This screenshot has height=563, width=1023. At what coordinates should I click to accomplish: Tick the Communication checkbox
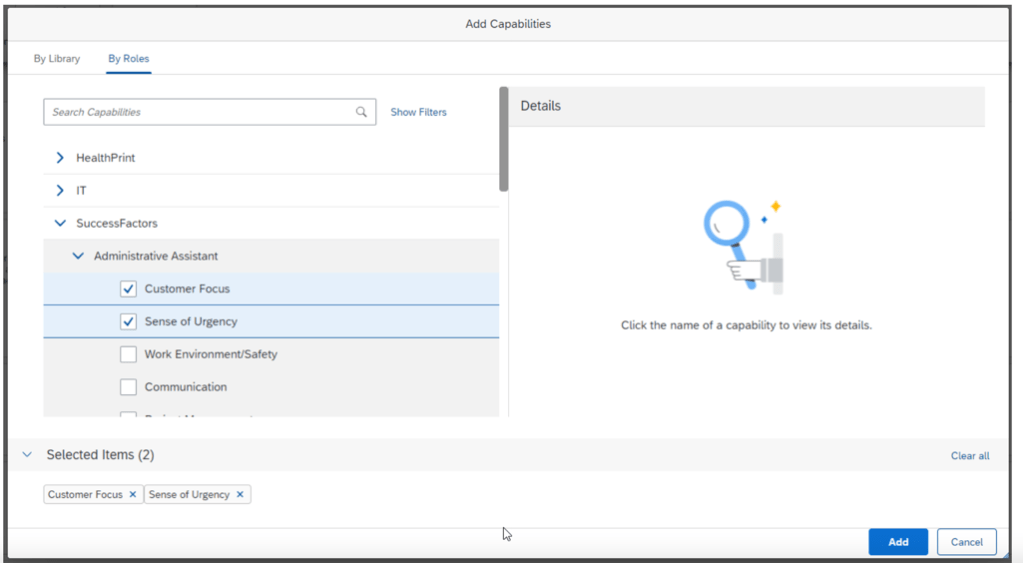click(128, 387)
